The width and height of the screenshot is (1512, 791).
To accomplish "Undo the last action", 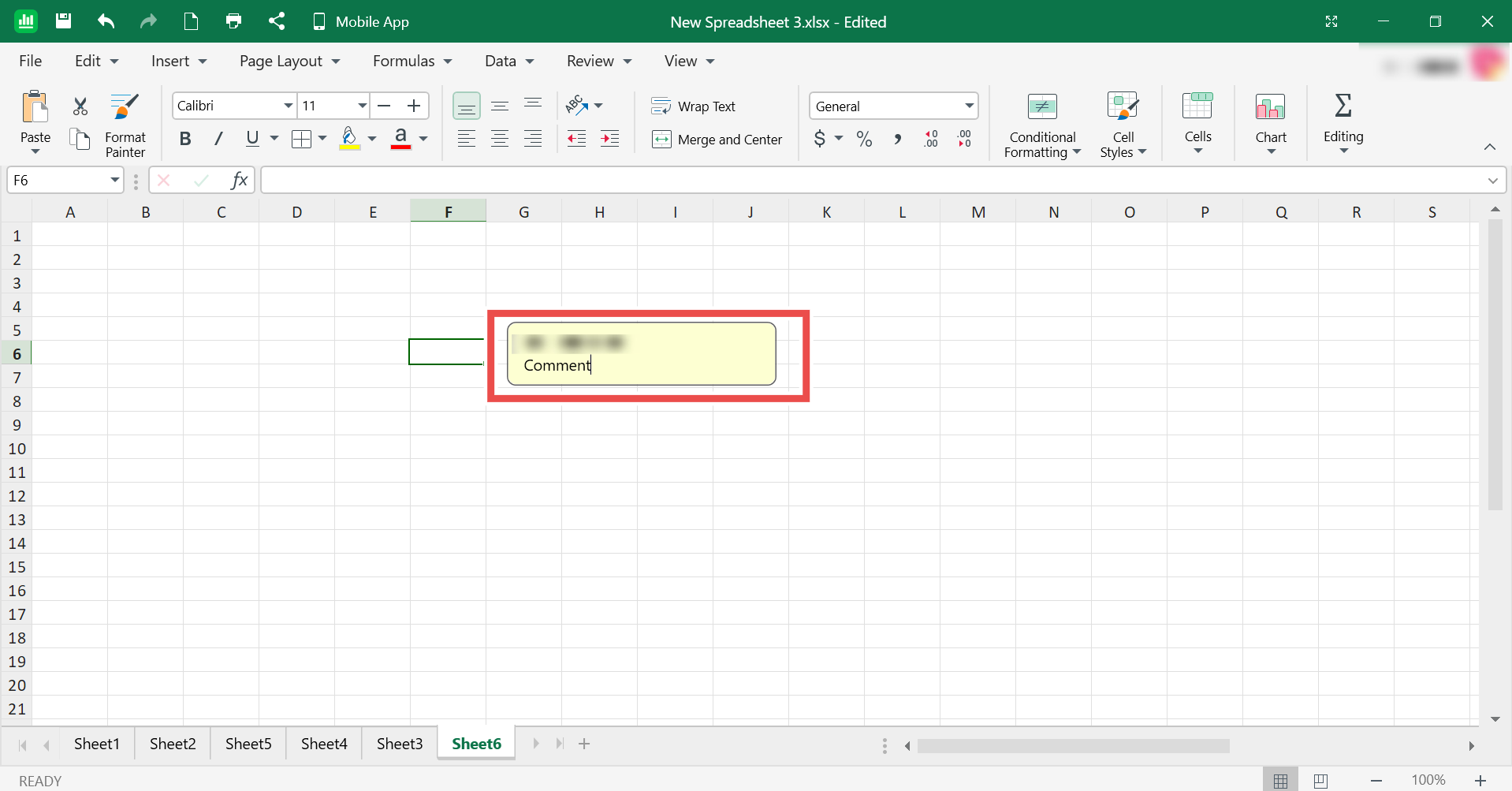I will point(106,21).
